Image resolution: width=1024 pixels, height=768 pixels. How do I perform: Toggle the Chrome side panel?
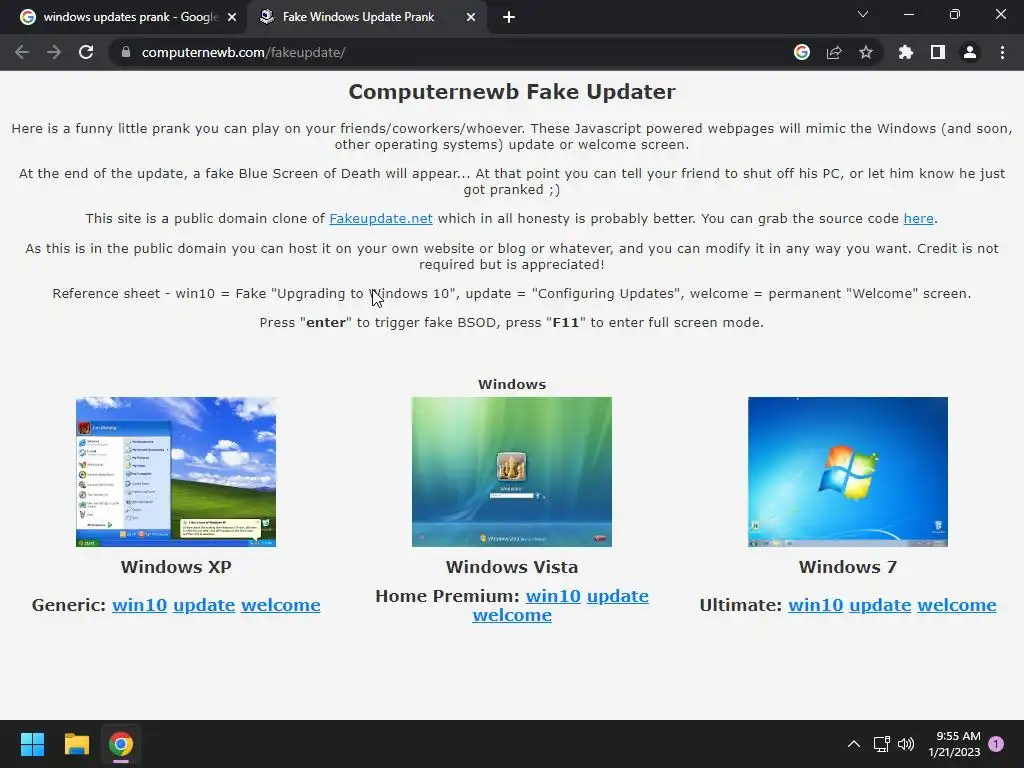click(938, 52)
